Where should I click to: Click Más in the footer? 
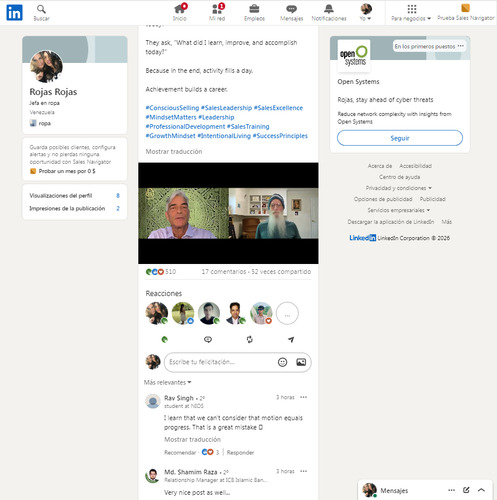pyautogui.click(x=447, y=222)
